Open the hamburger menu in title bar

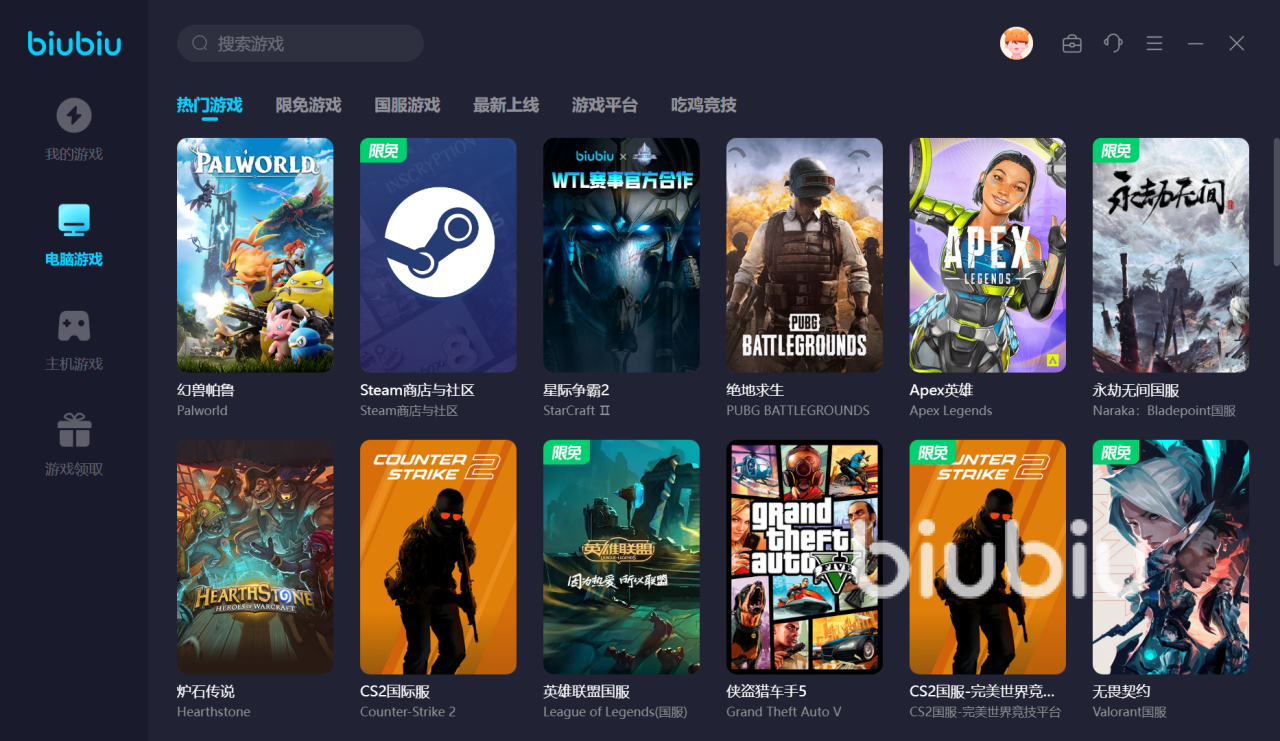point(1154,44)
